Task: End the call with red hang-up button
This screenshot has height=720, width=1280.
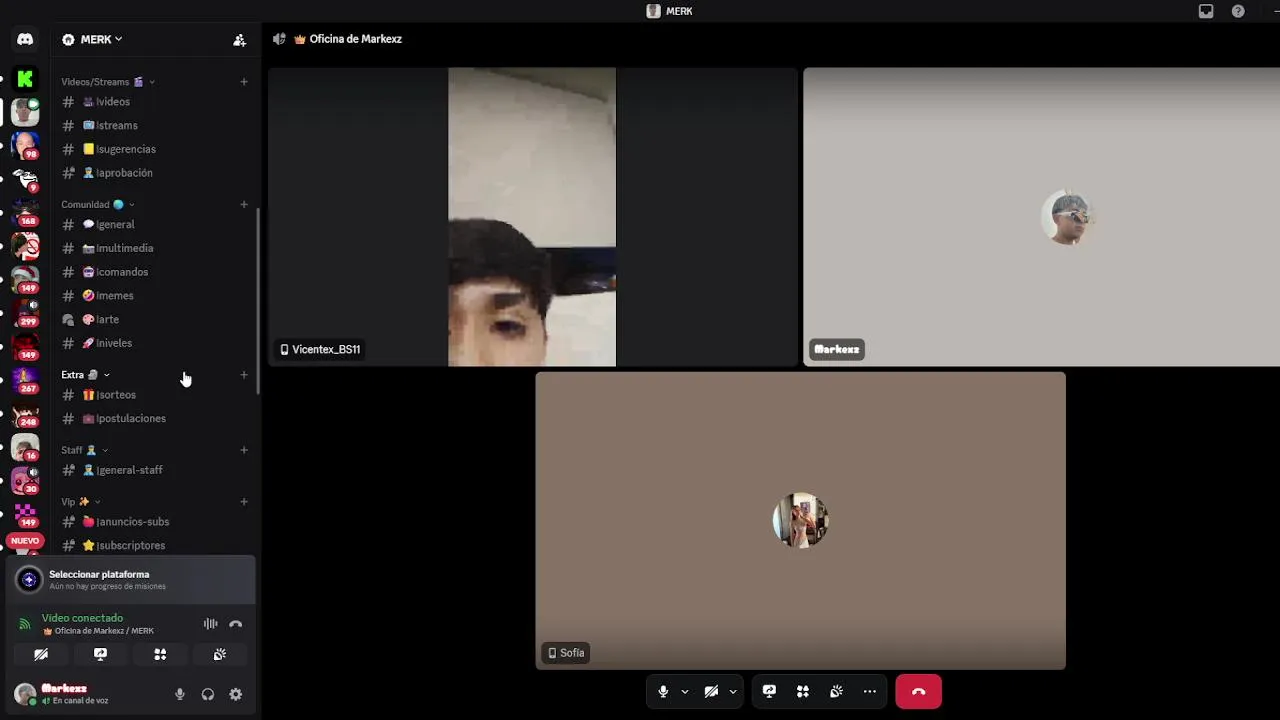Action: 918,691
